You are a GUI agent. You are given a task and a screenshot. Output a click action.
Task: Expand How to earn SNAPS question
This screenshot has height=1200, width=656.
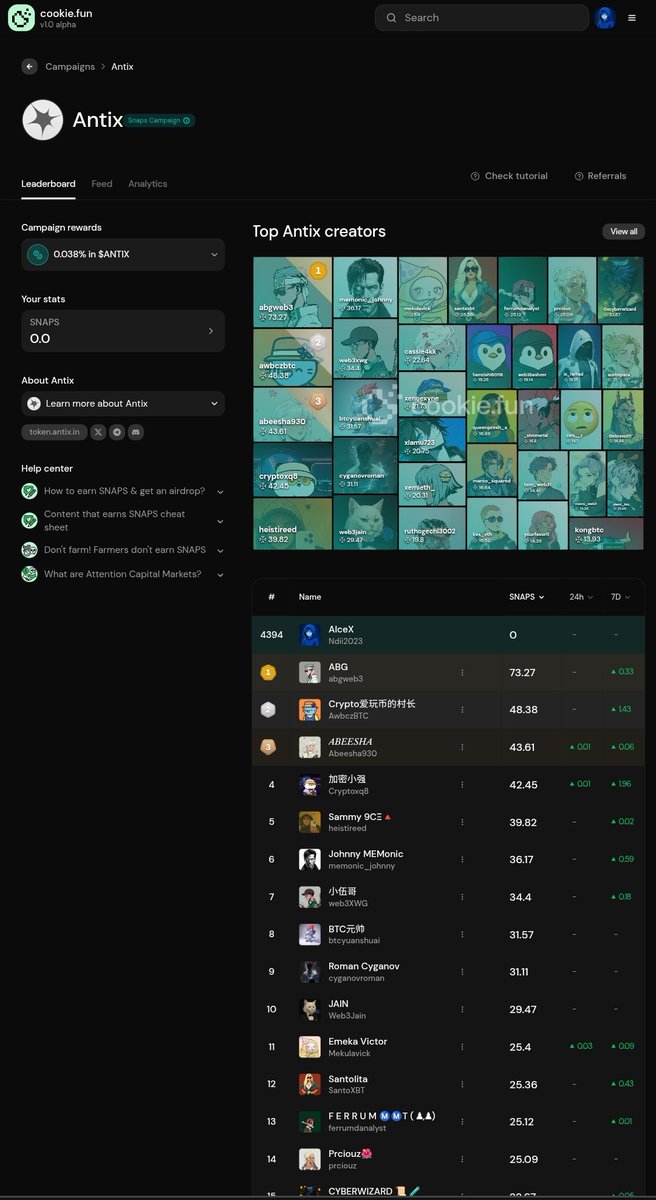click(123, 491)
